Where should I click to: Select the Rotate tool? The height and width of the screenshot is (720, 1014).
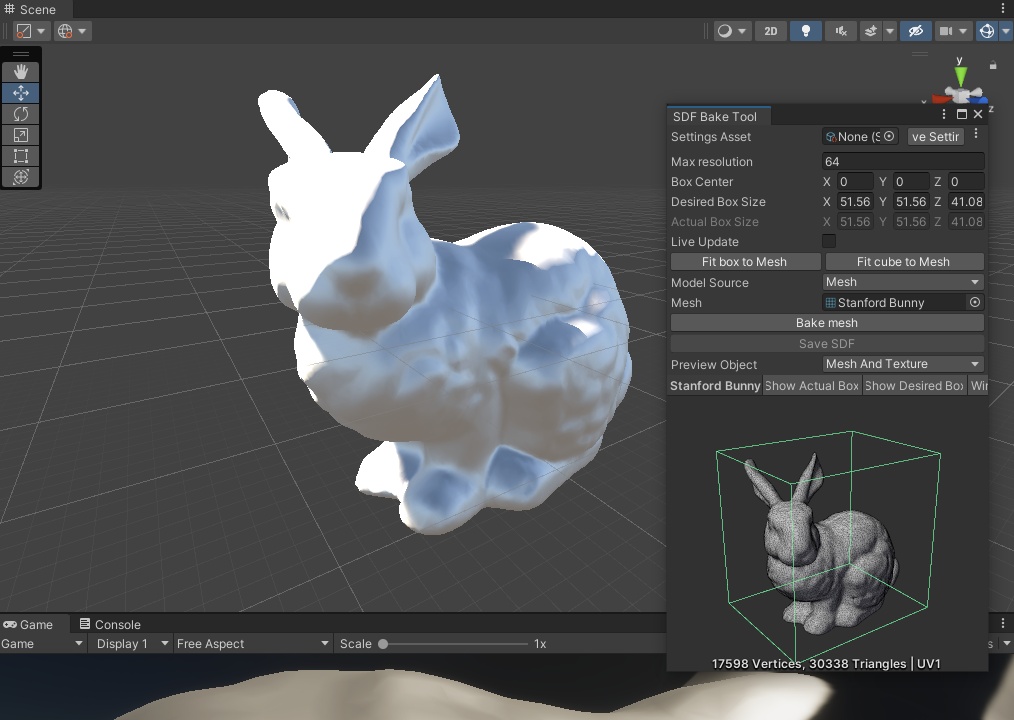(x=21, y=114)
